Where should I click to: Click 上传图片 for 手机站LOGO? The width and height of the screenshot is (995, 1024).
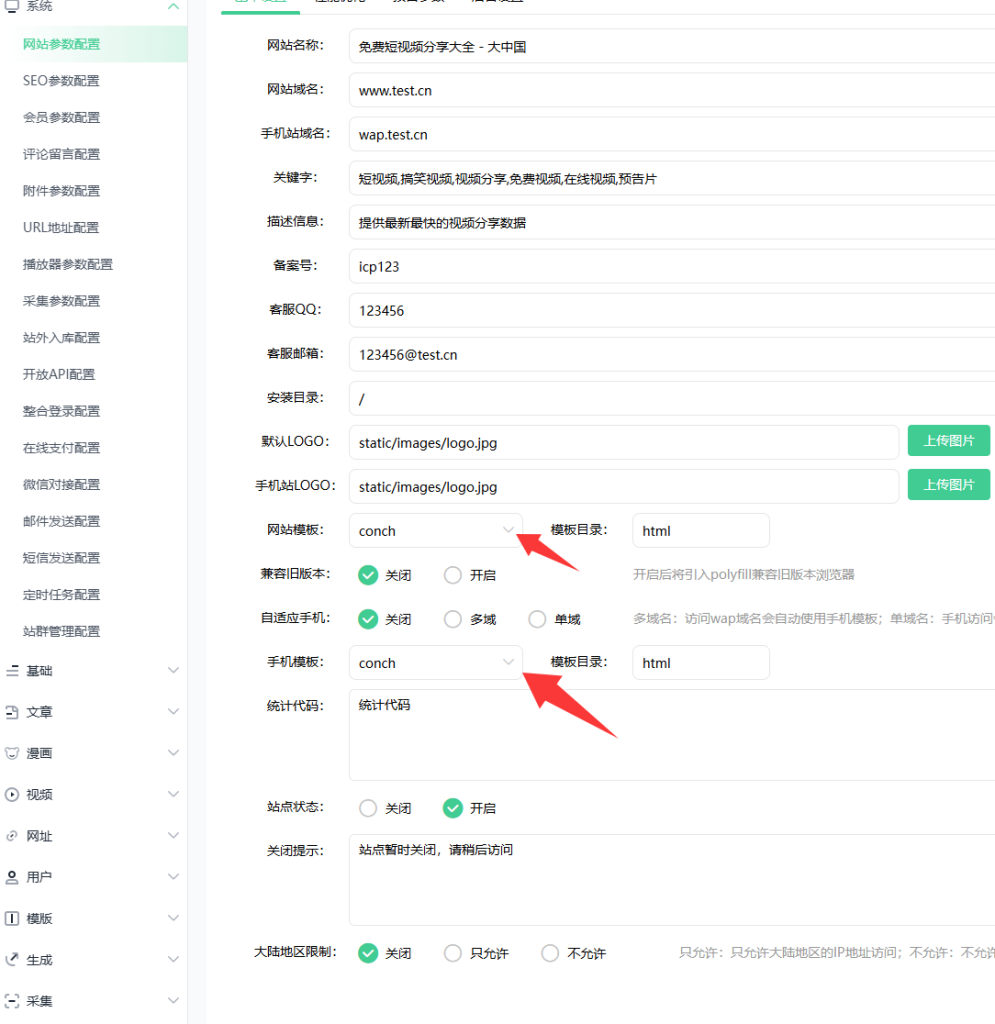(948, 484)
